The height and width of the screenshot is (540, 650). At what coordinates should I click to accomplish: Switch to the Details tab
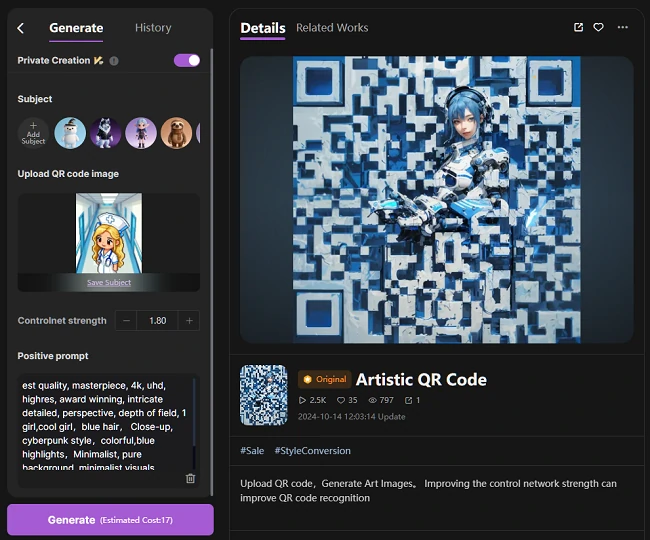click(x=263, y=28)
